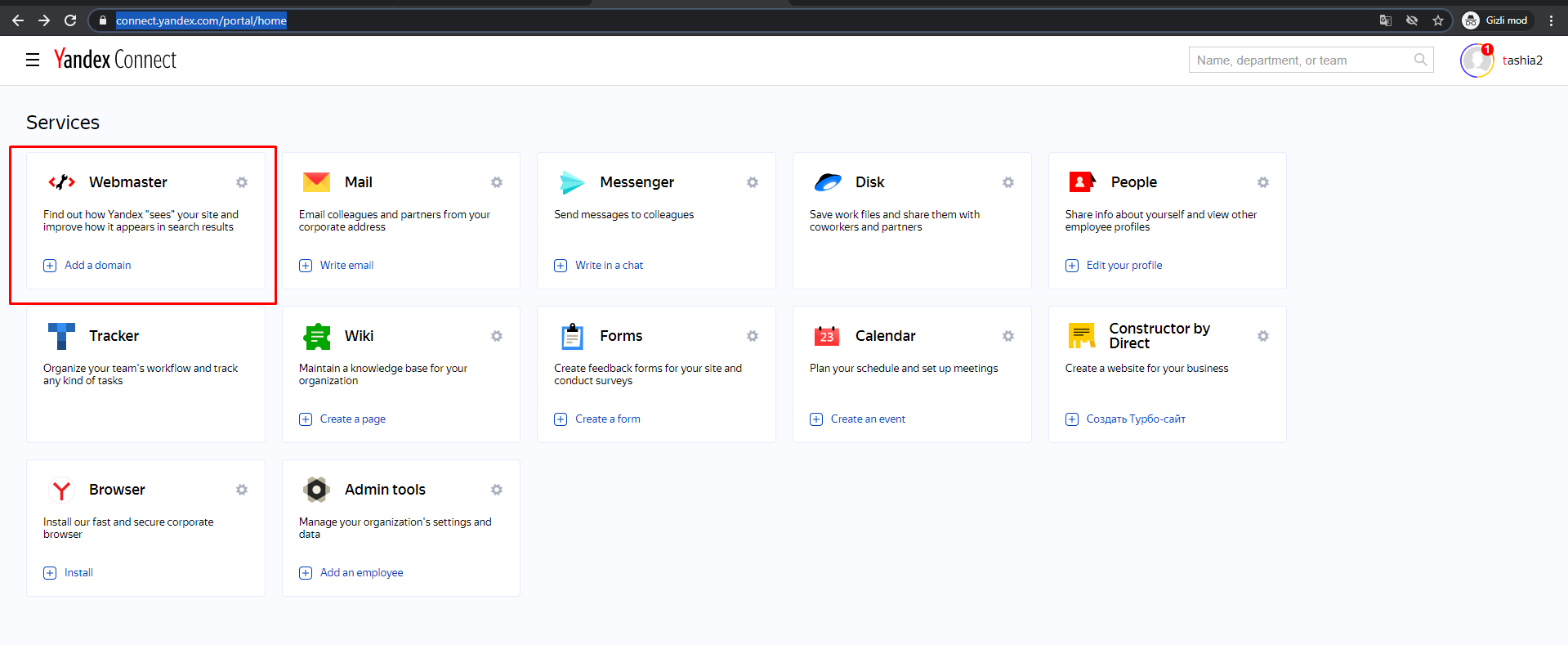Open settings gear on Mail card

497,182
